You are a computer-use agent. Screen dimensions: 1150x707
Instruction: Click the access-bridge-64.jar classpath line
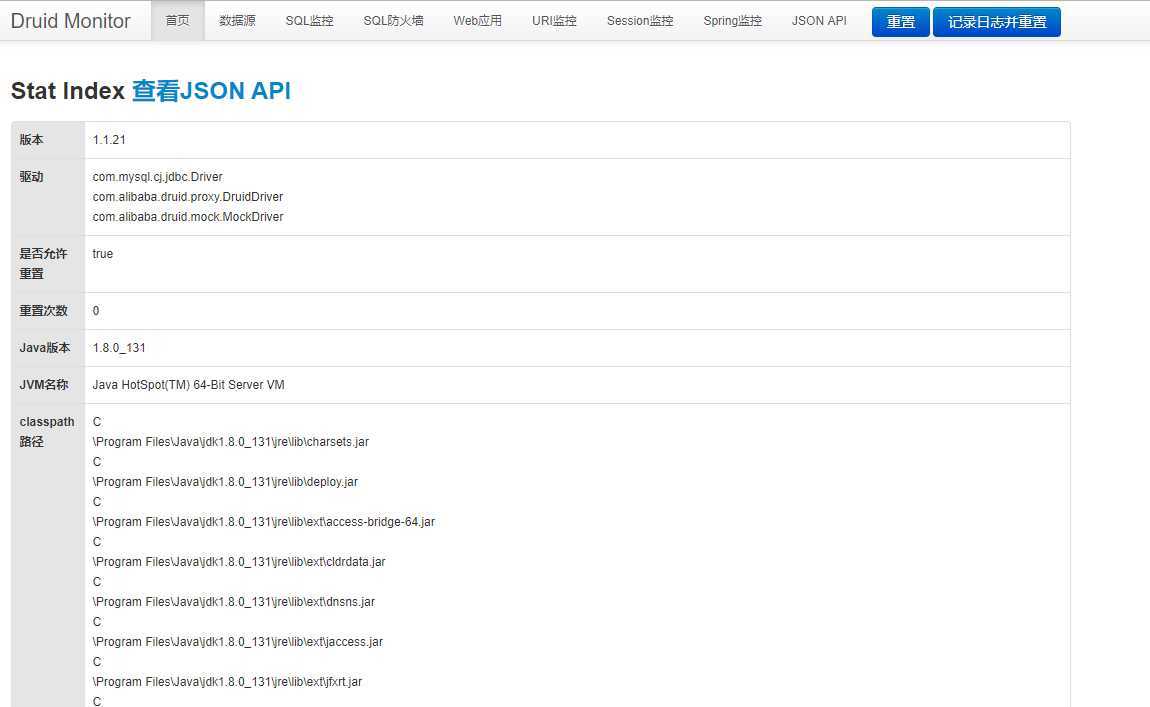click(x=264, y=521)
